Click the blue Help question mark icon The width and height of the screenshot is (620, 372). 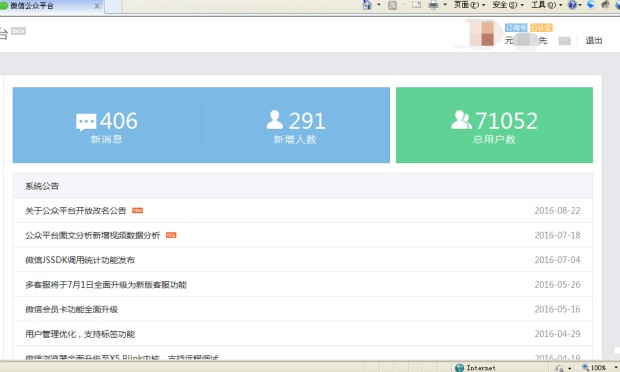[572, 5]
